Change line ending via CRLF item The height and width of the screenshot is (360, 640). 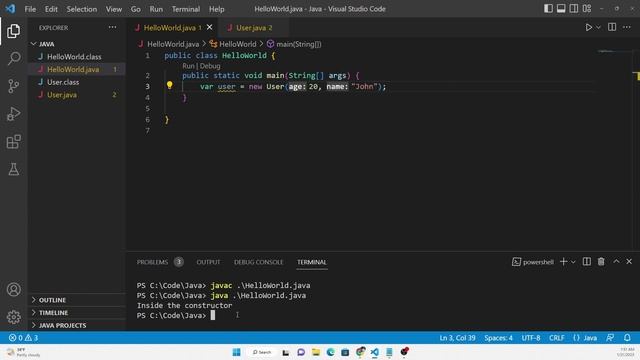[556, 338]
